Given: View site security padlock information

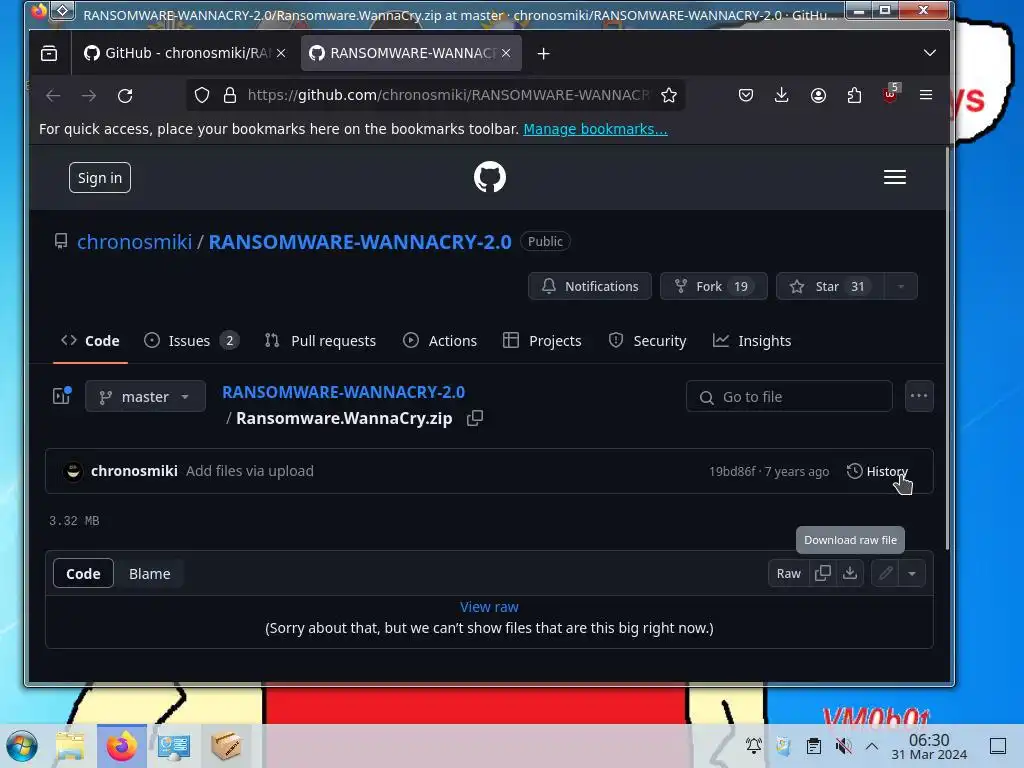Looking at the screenshot, I should [x=230, y=95].
